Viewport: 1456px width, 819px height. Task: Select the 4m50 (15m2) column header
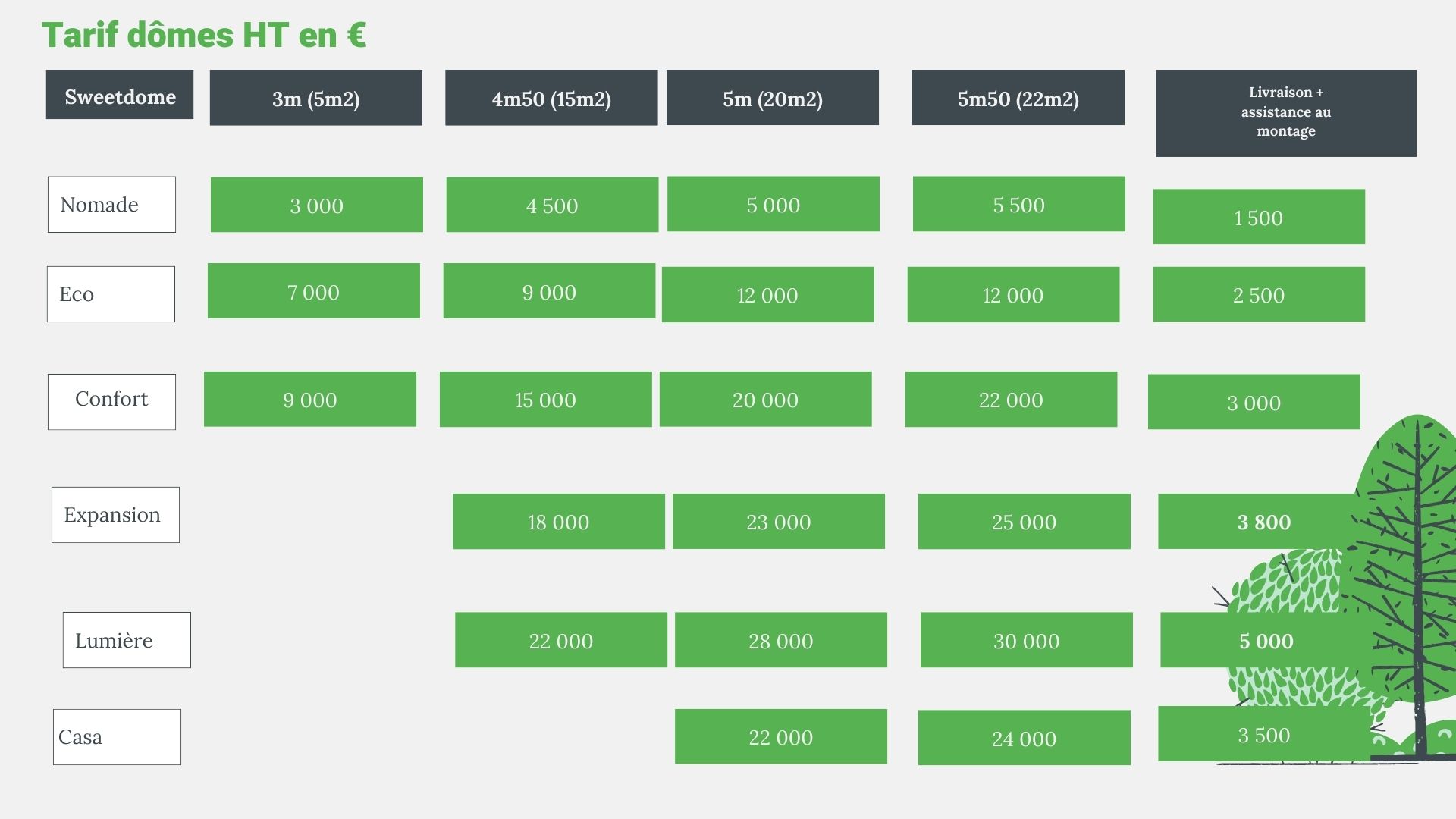click(x=551, y=98)
